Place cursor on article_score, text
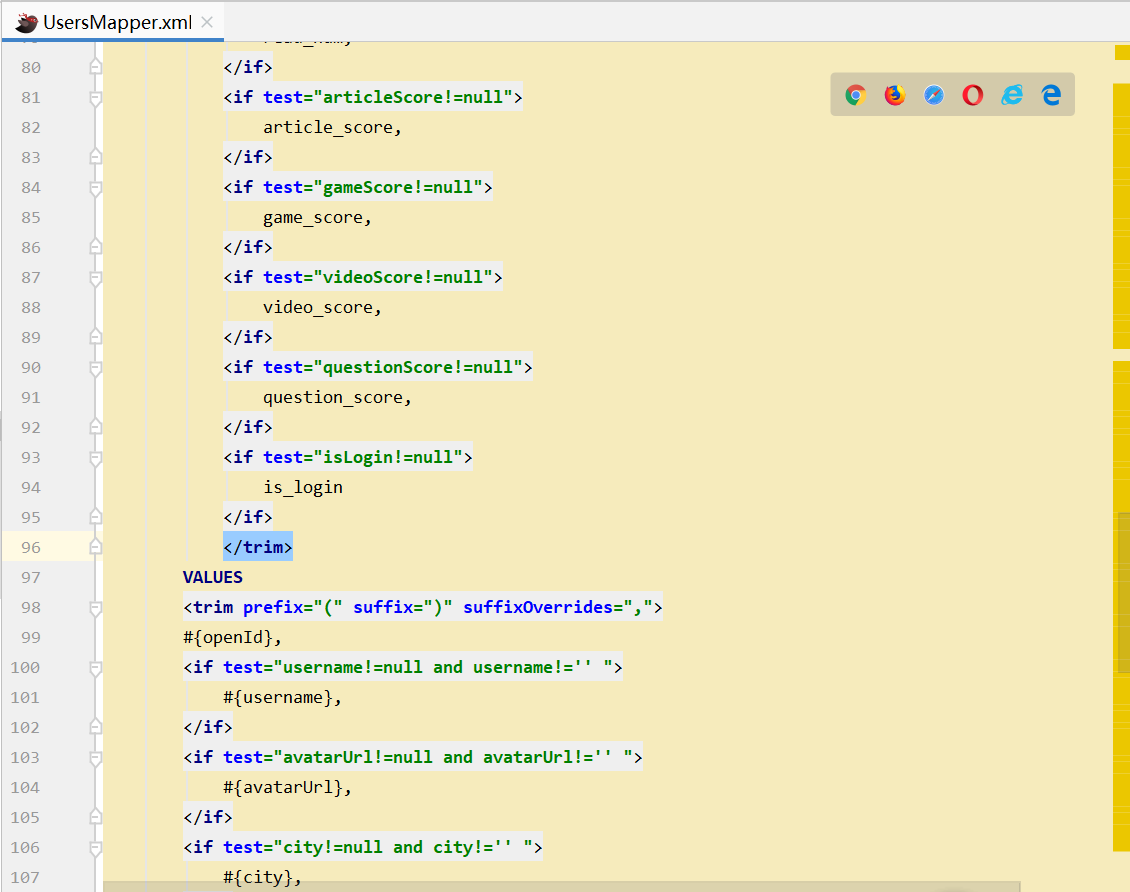1130x892 pixels. coord(332,128)
